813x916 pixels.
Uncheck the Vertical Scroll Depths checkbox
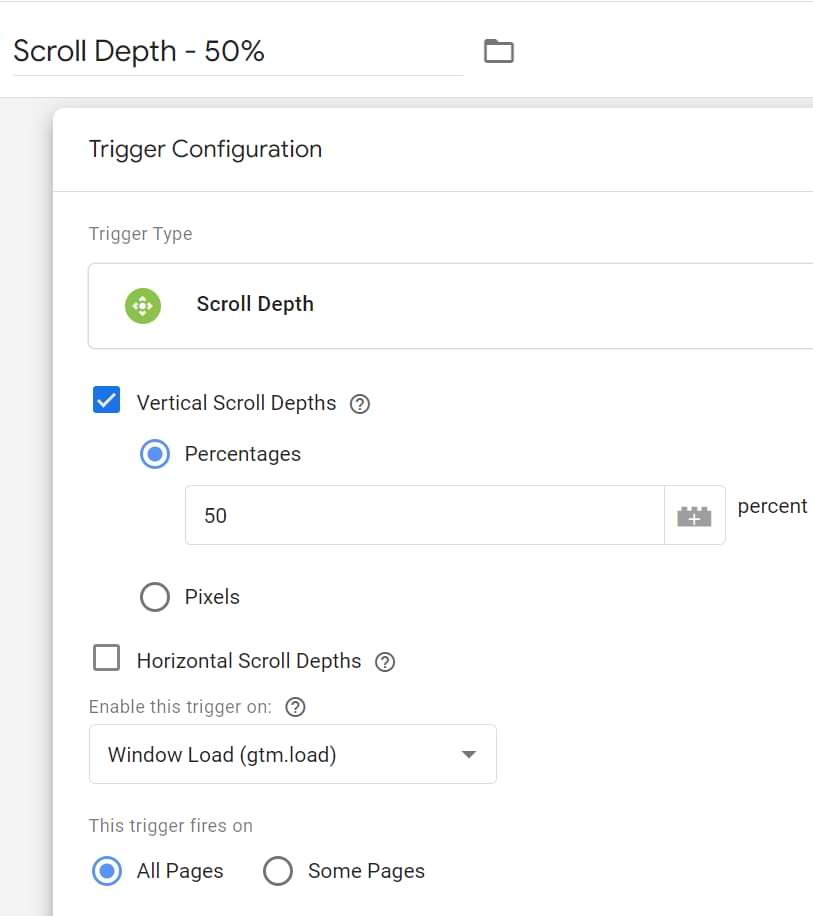[106, 401]
